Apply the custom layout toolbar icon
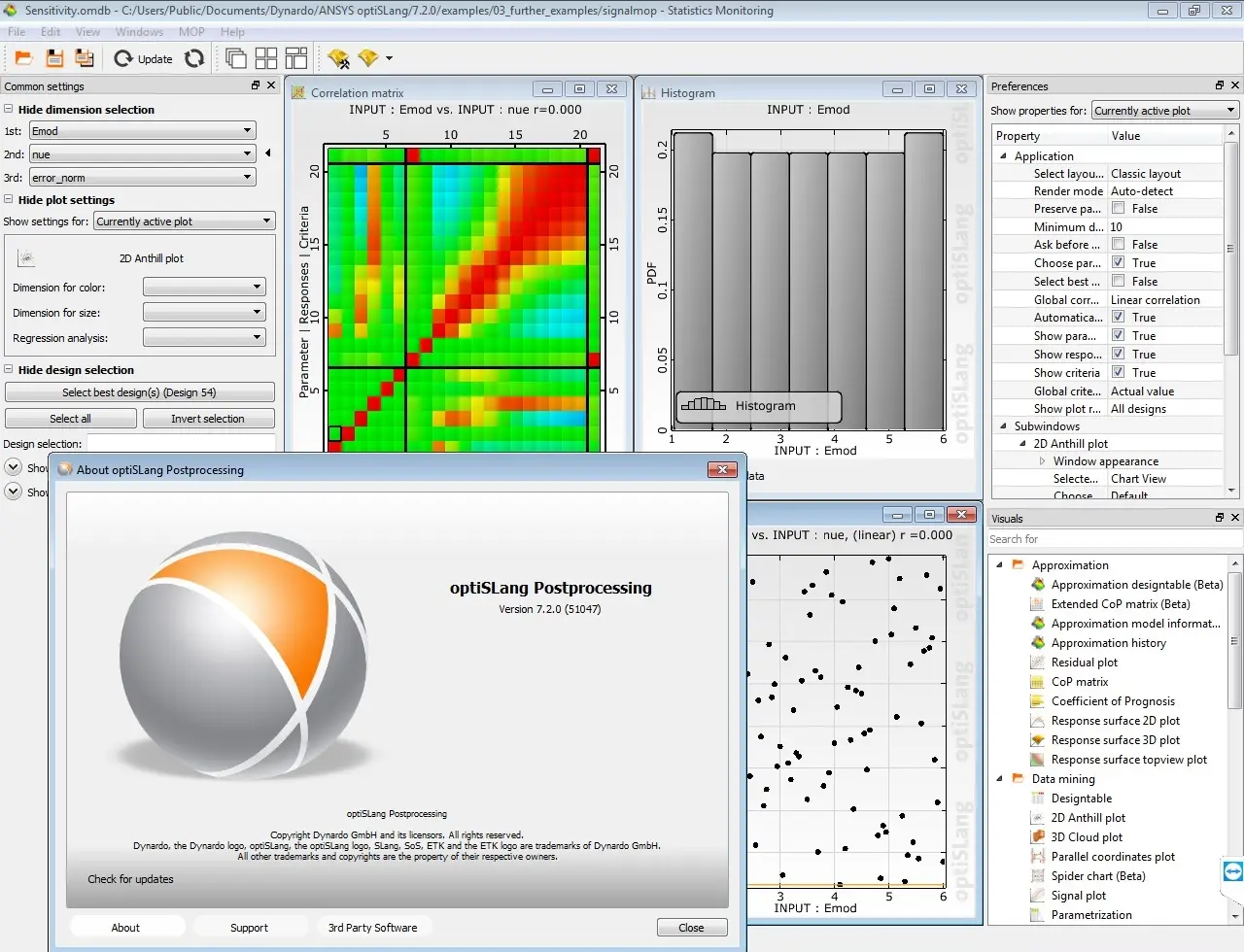 pyautogui.click(x=296, y=58)
